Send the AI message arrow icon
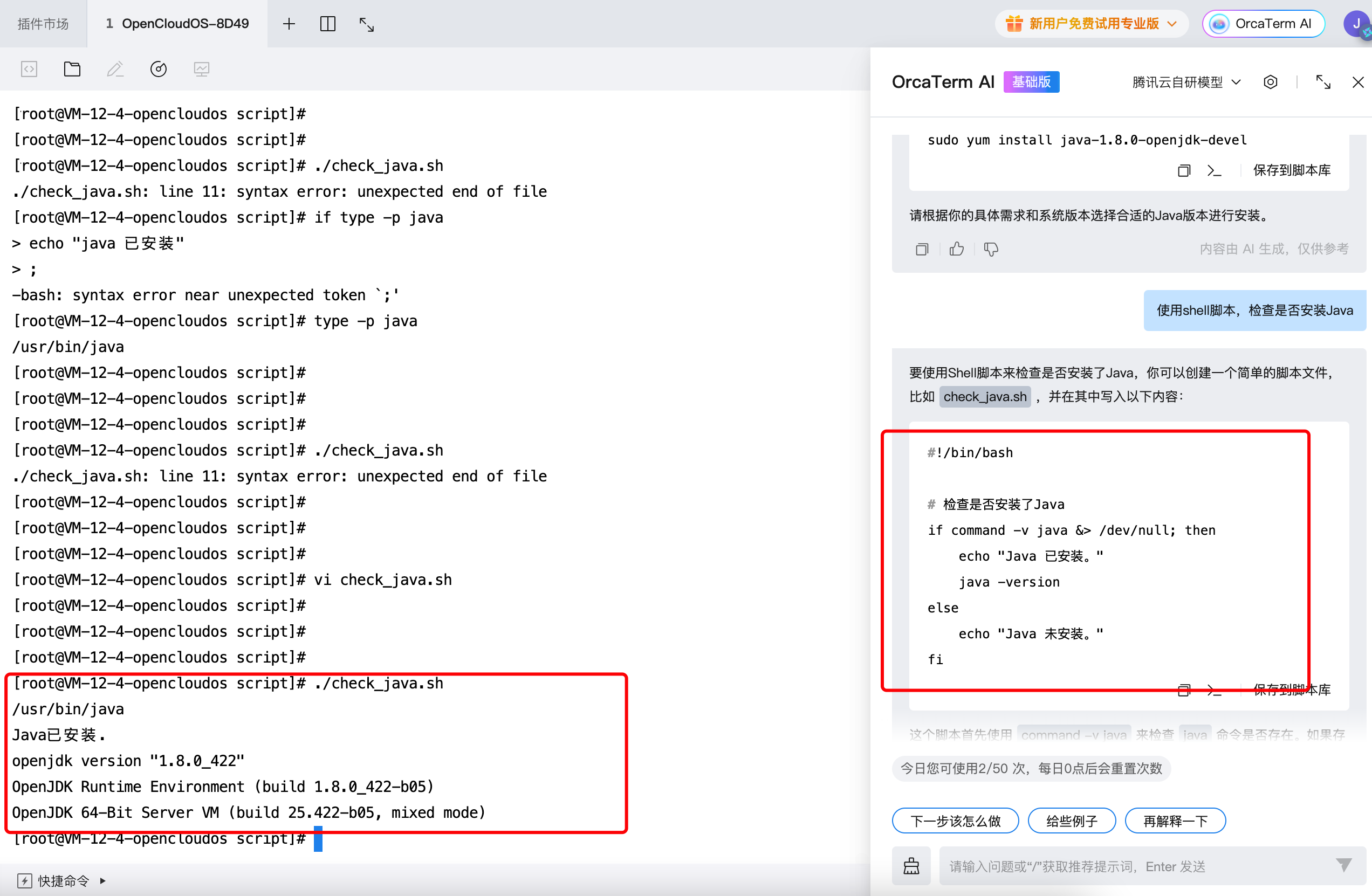 coord(1344,865)
